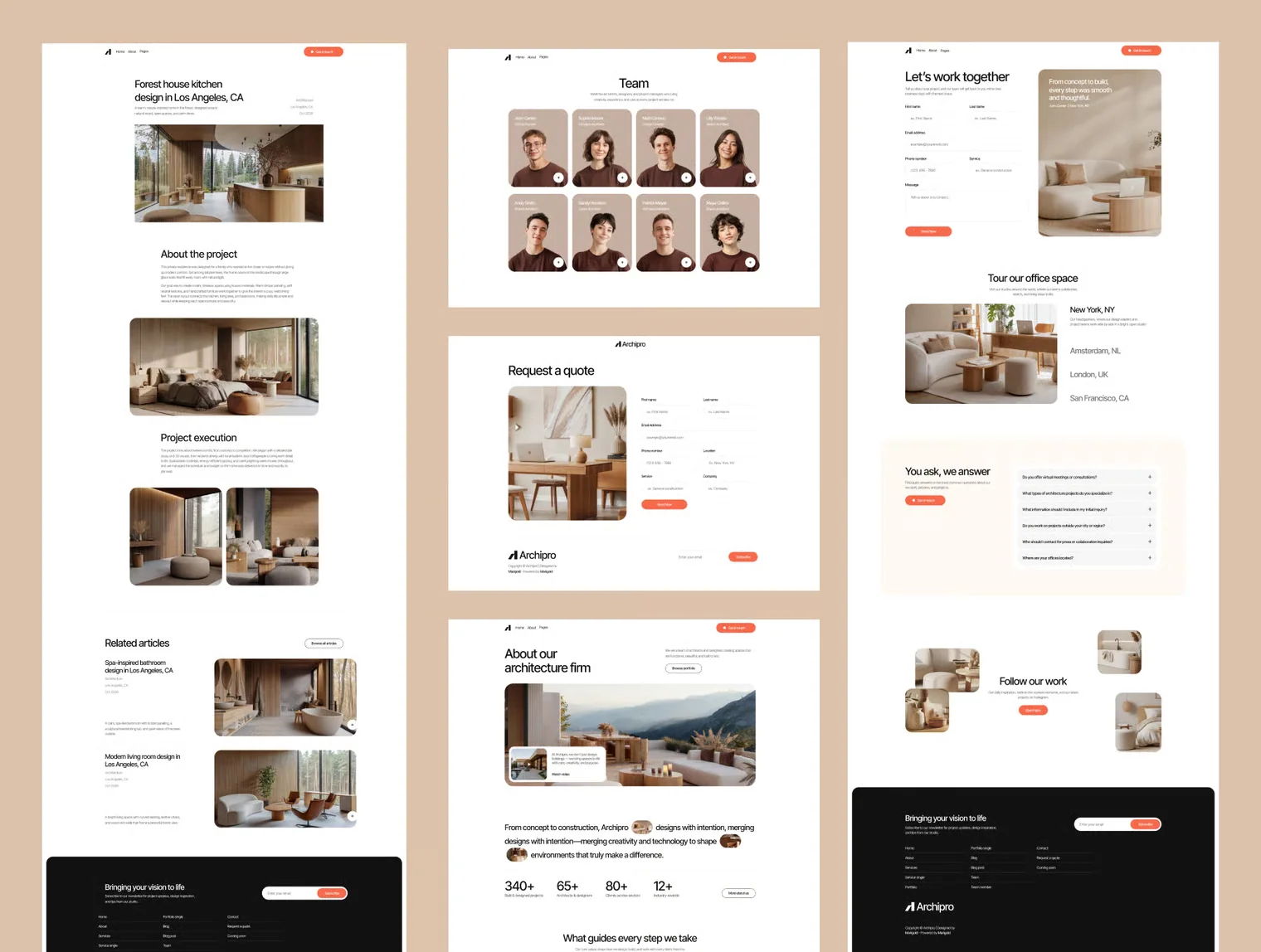Click the logo icon on the Let's work together page
The width and height of the screenshot is (1261, 952).
pyautogui.click(x=908, y=51)
